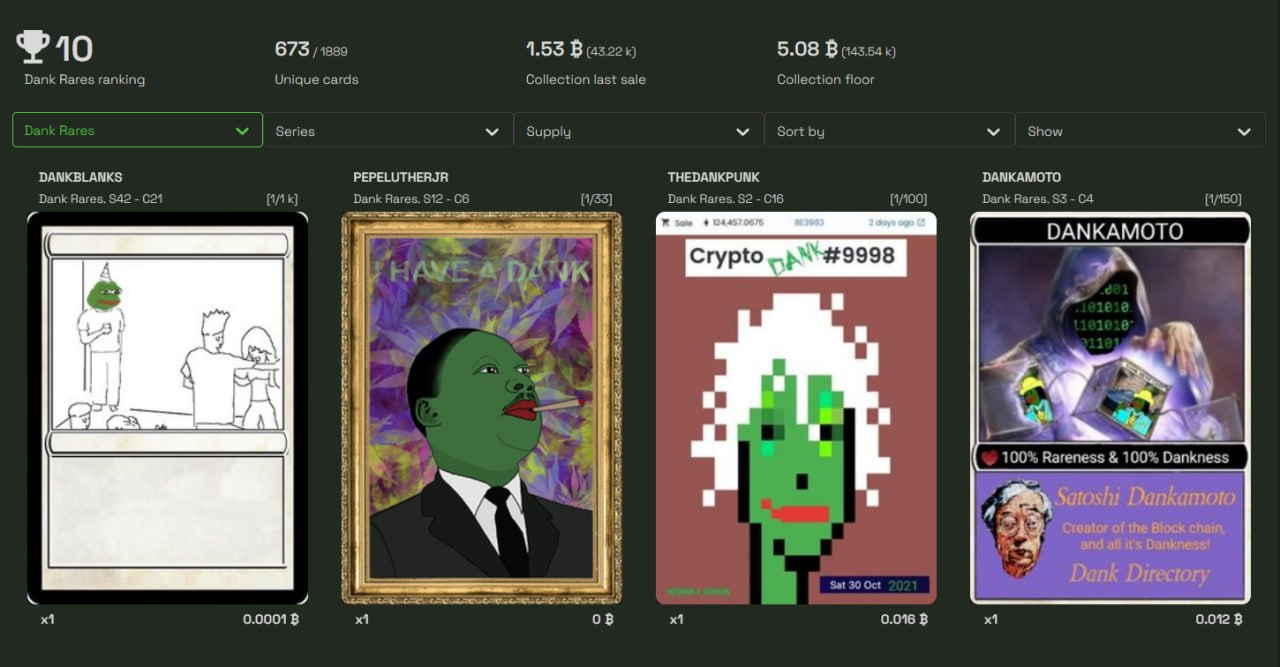Click the Show dropdown chevron arrow
Viewport: 1280px width, 667px height.
[1244, 132]
